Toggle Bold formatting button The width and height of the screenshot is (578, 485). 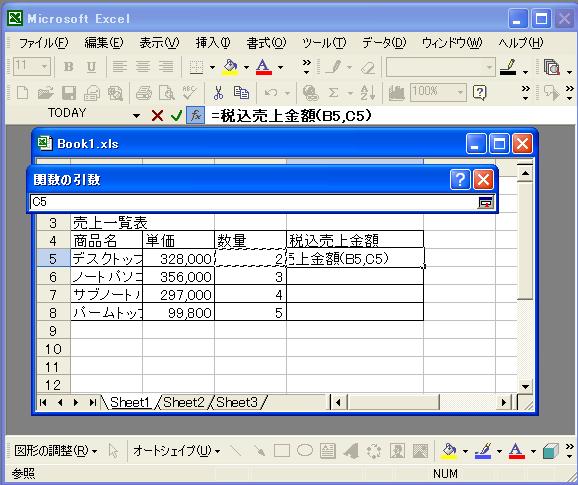click(69, 67)
